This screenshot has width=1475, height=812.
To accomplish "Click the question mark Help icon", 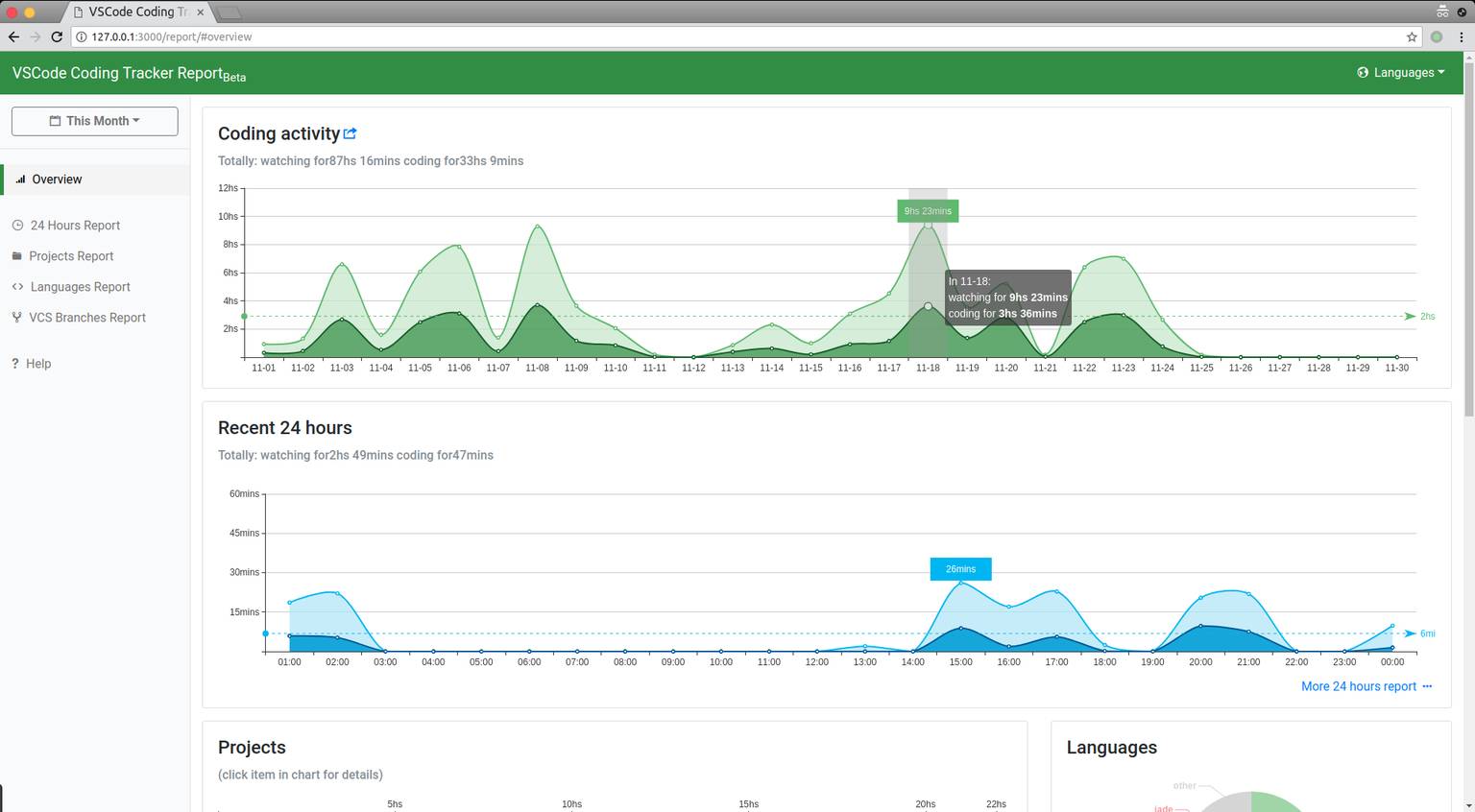I will [15, 364].
